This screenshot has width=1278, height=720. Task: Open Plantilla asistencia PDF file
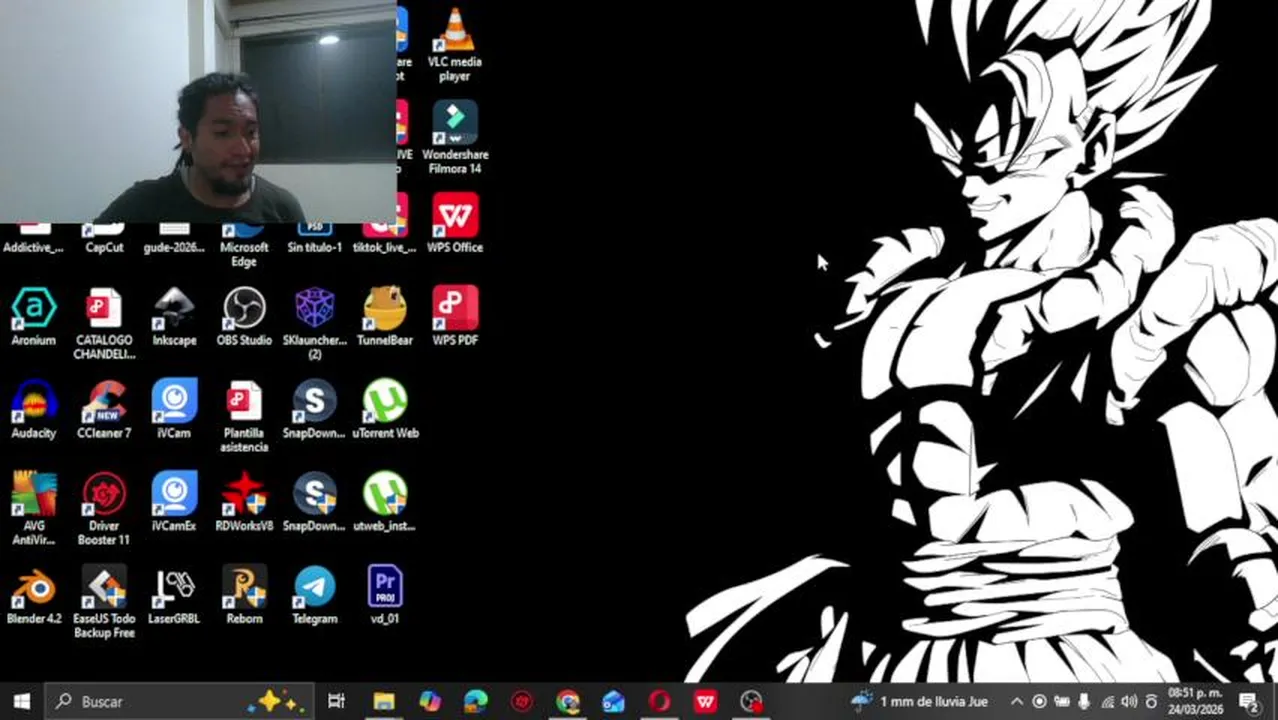pyautogui.click(x=244, y=416)
